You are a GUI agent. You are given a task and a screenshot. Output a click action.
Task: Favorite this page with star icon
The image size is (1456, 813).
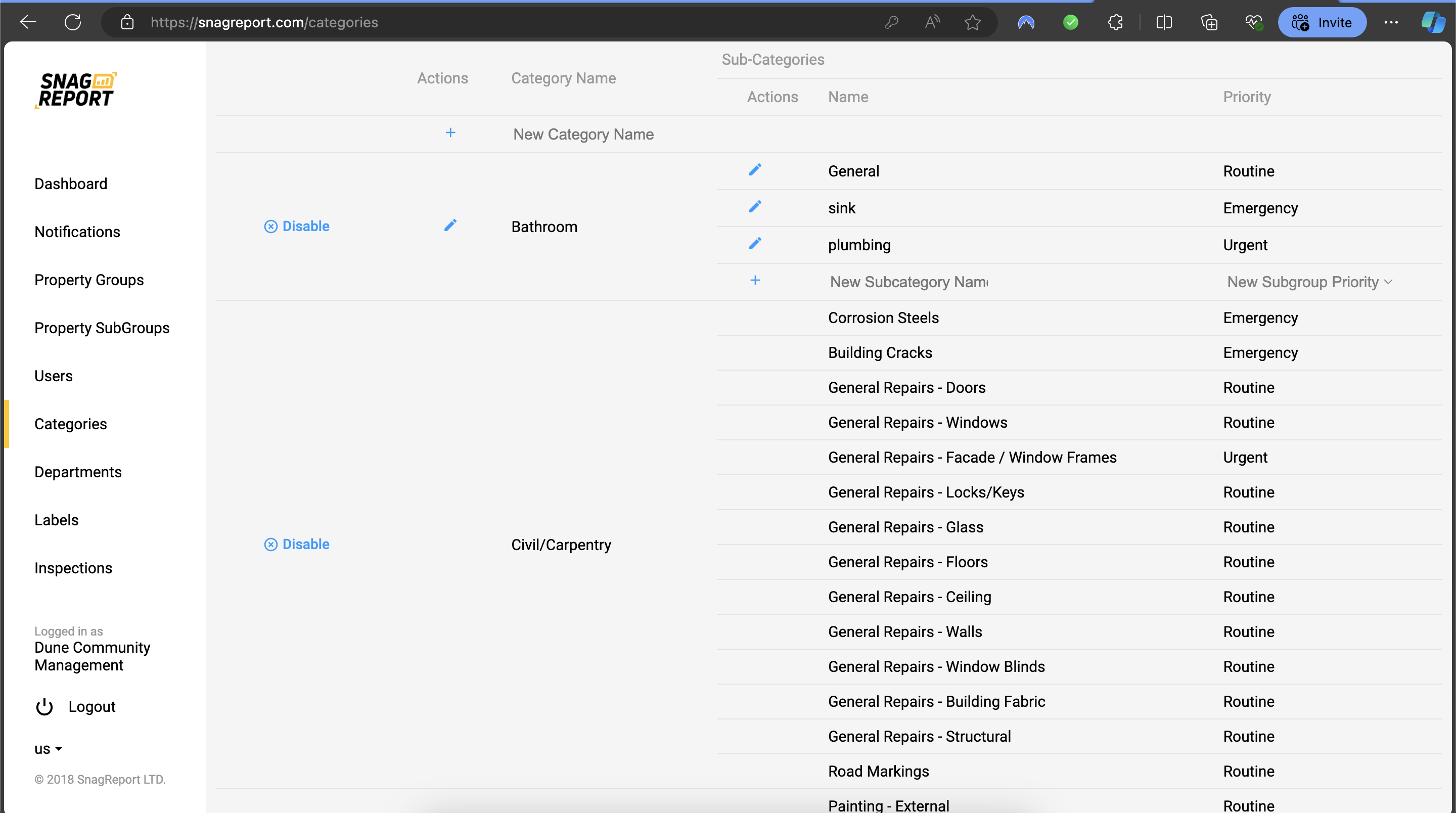[972, 23]
